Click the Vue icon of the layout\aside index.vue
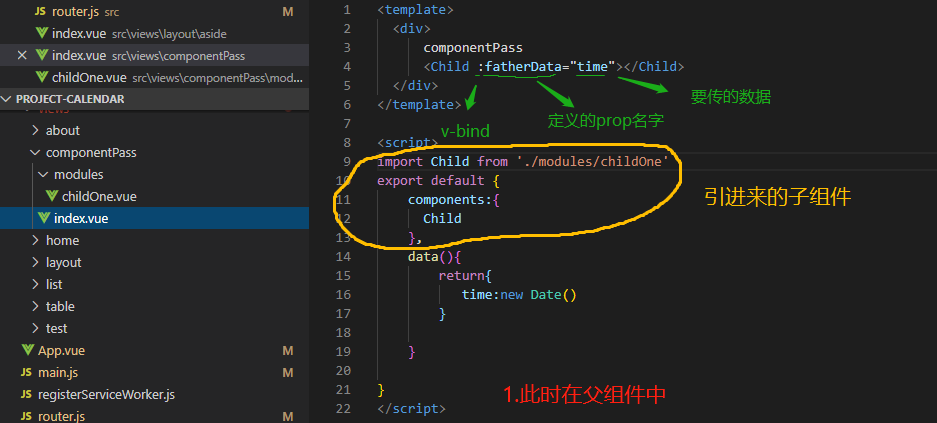This screenshot has width=937, height=423. (42, 33)
